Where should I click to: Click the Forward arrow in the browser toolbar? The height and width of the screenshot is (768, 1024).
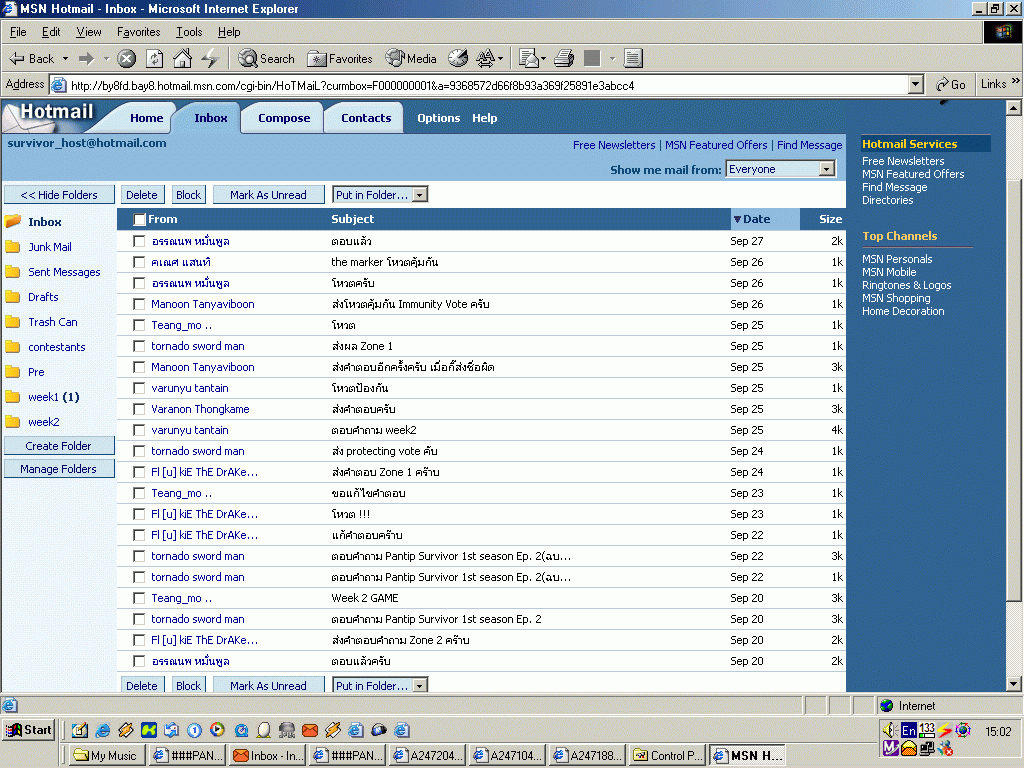tap(86, 59)
